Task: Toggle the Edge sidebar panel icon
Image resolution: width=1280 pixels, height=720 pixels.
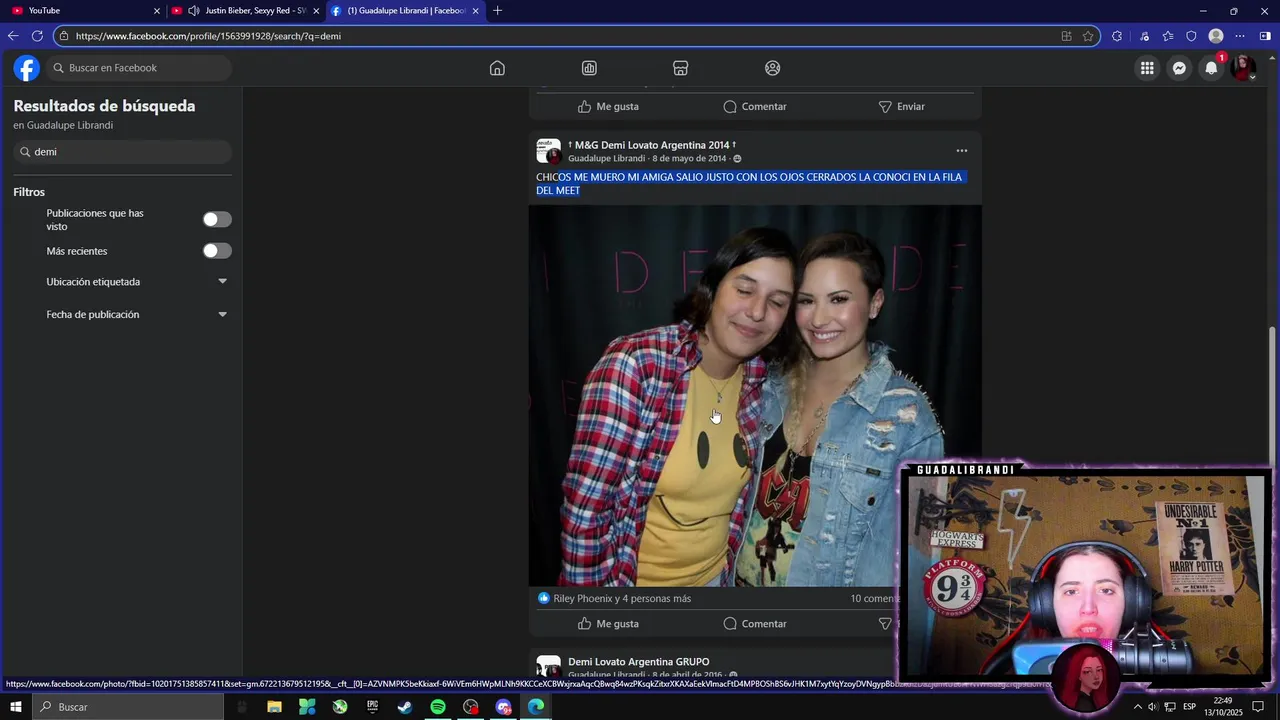Action: tap(1265, 36)
